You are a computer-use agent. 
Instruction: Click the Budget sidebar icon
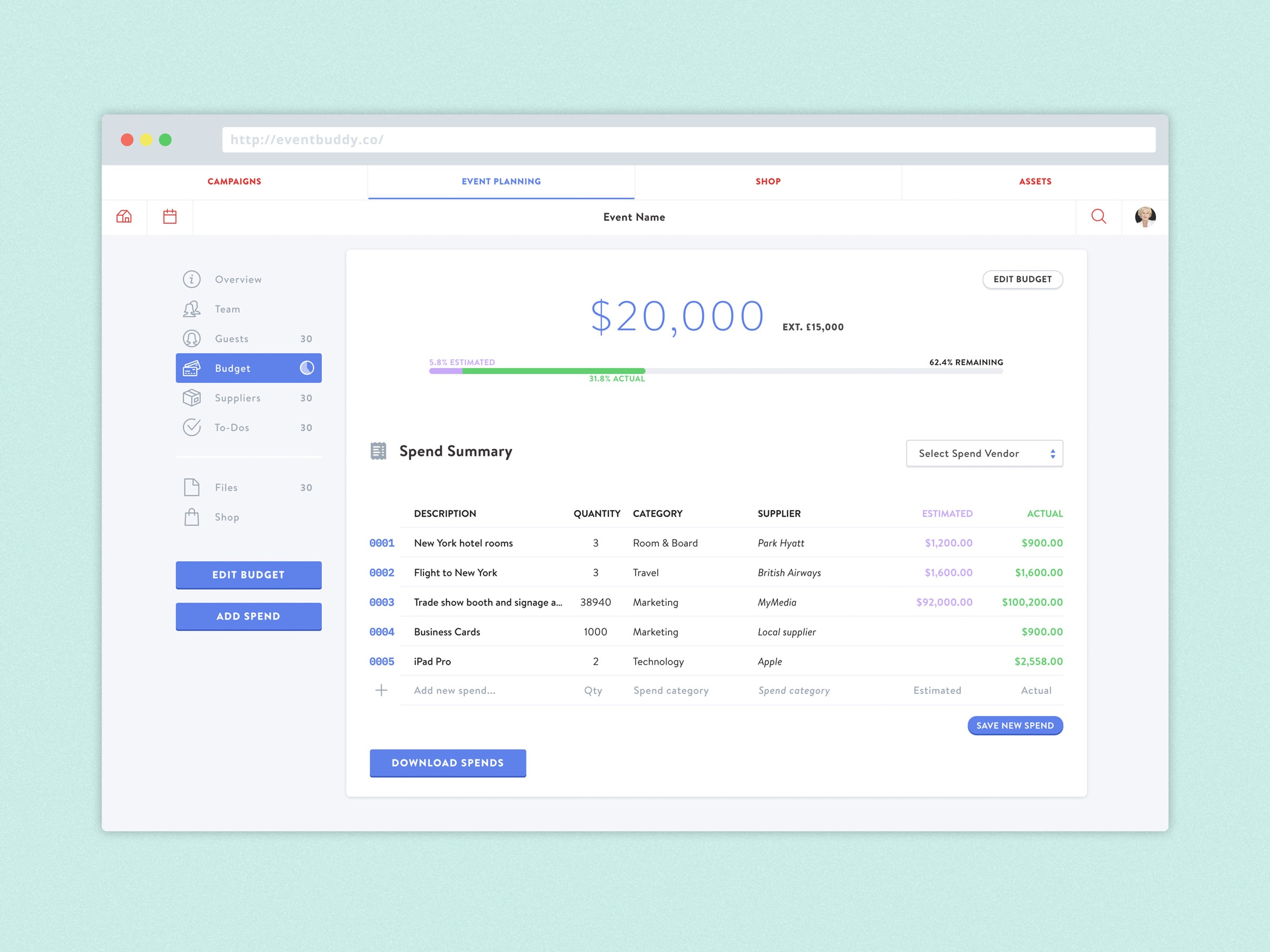192,368
